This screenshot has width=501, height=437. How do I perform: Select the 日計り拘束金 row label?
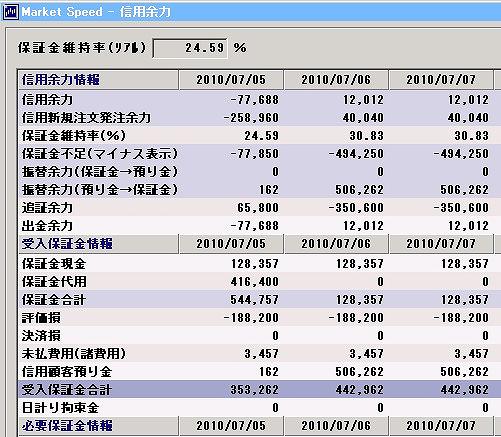tap(60, 408)
